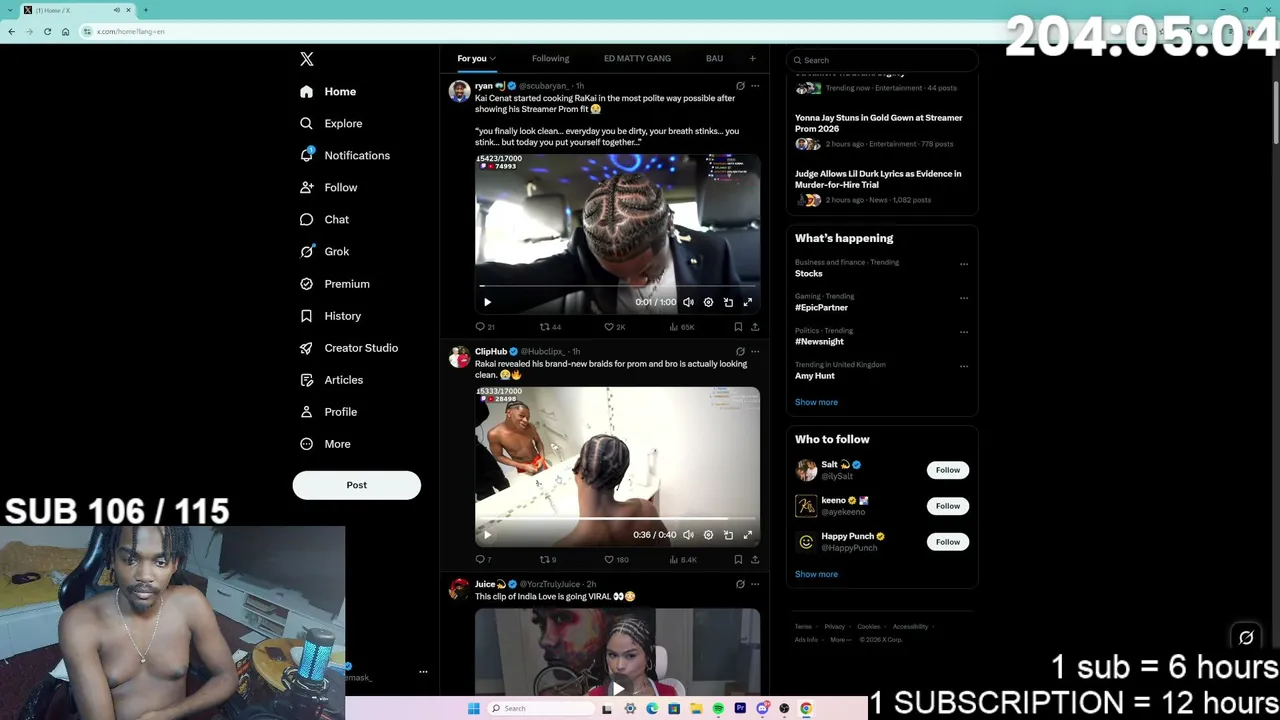Open options for the #Newsnight trend
1280x720 pixels.
pos(964,332)
